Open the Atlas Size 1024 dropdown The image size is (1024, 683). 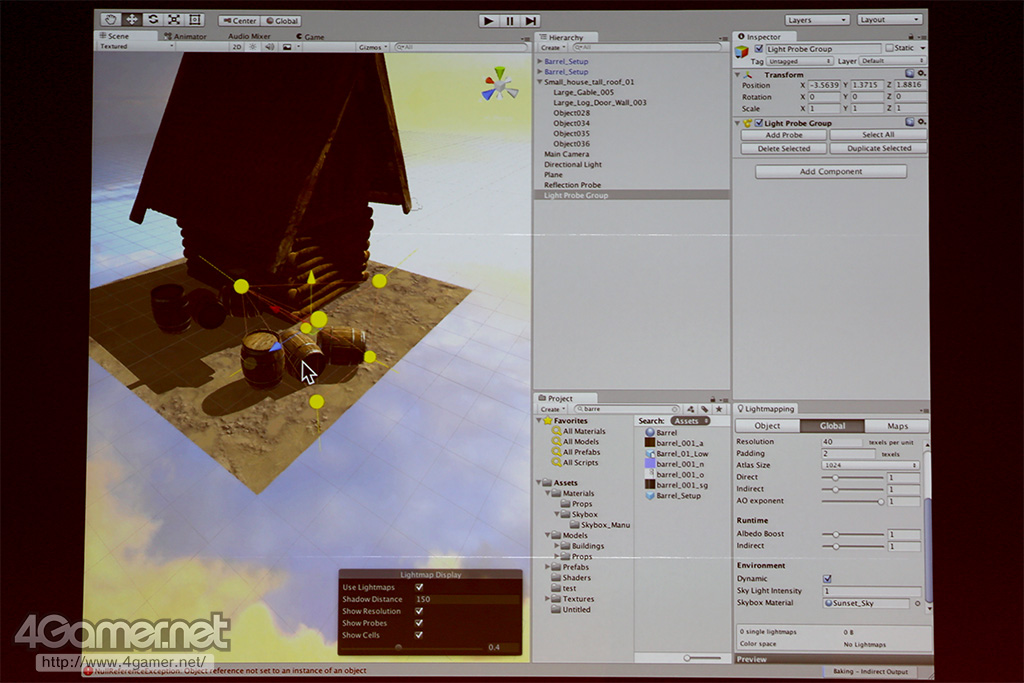871,466
